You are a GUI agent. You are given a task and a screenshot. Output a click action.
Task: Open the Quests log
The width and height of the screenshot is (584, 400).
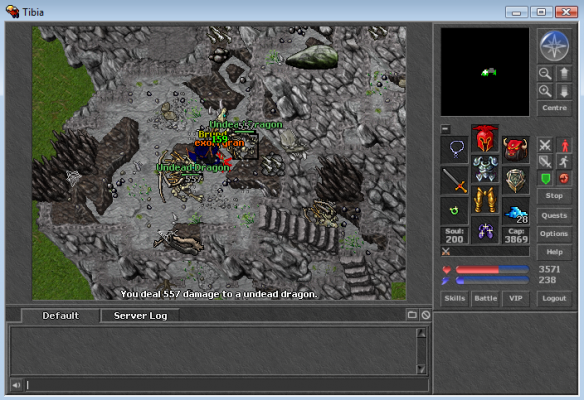coord(555,216)
